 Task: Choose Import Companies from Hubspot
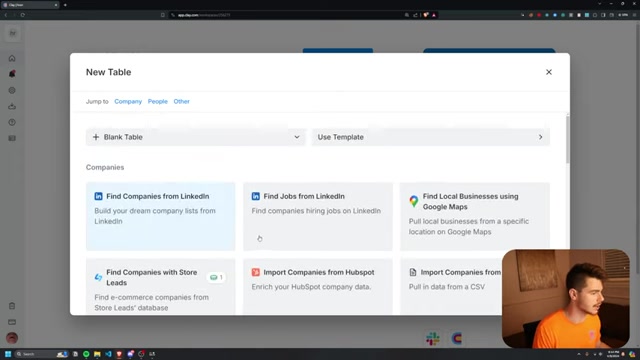tap(318, 287)
